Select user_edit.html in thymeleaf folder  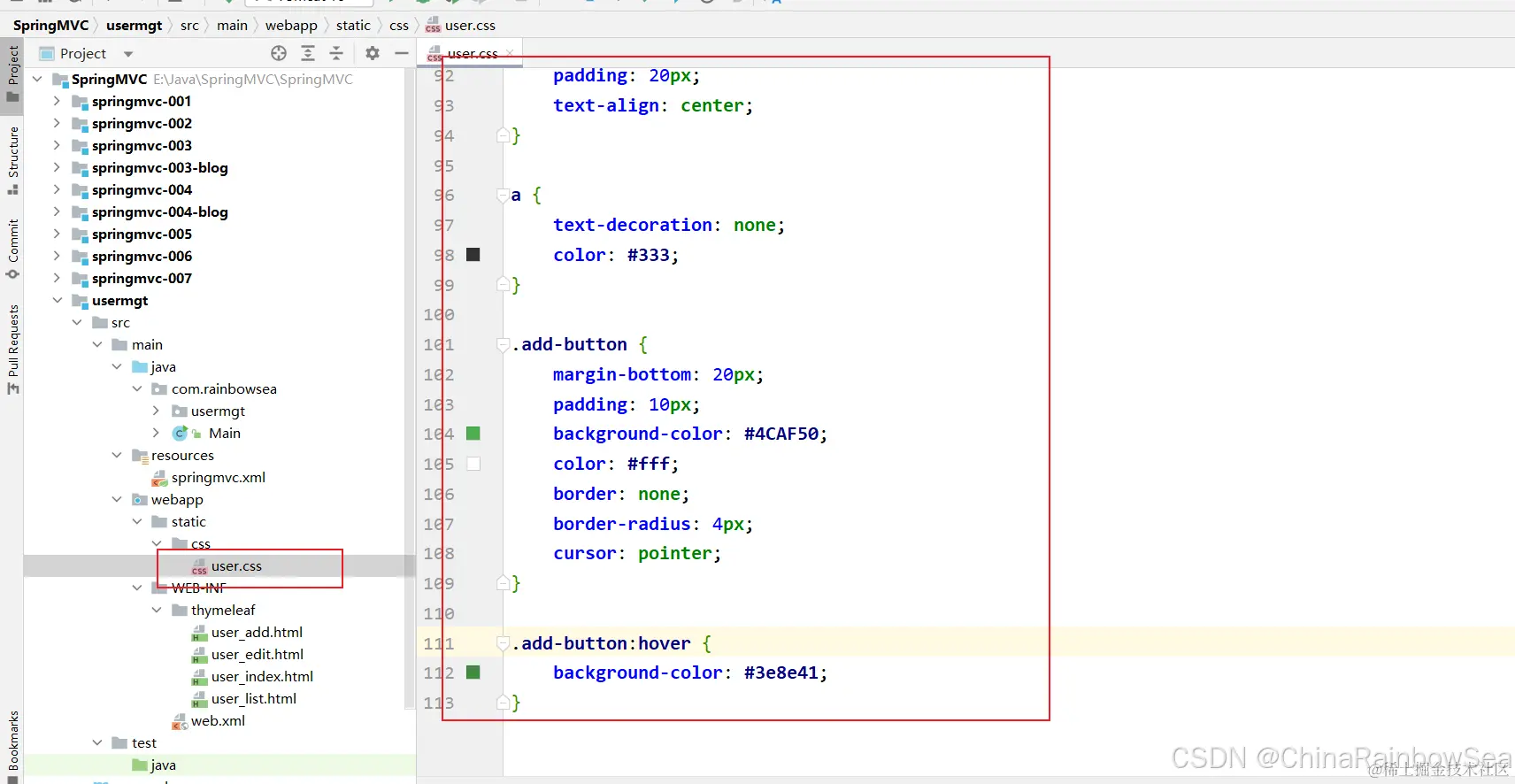257,654
